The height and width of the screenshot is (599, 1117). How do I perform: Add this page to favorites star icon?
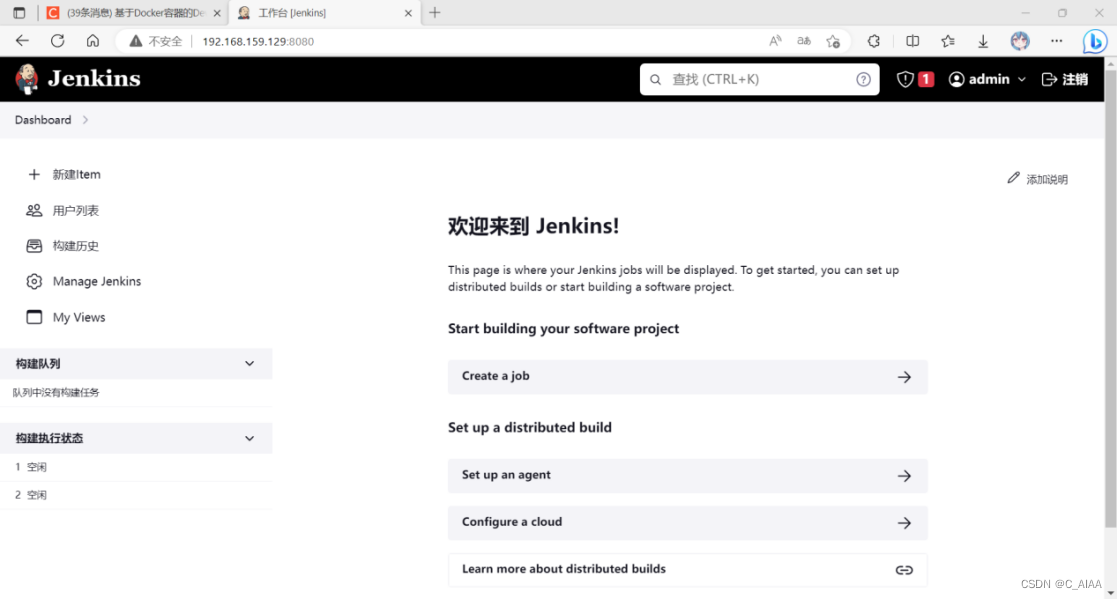pyautogui.click(x=833, y=41)
